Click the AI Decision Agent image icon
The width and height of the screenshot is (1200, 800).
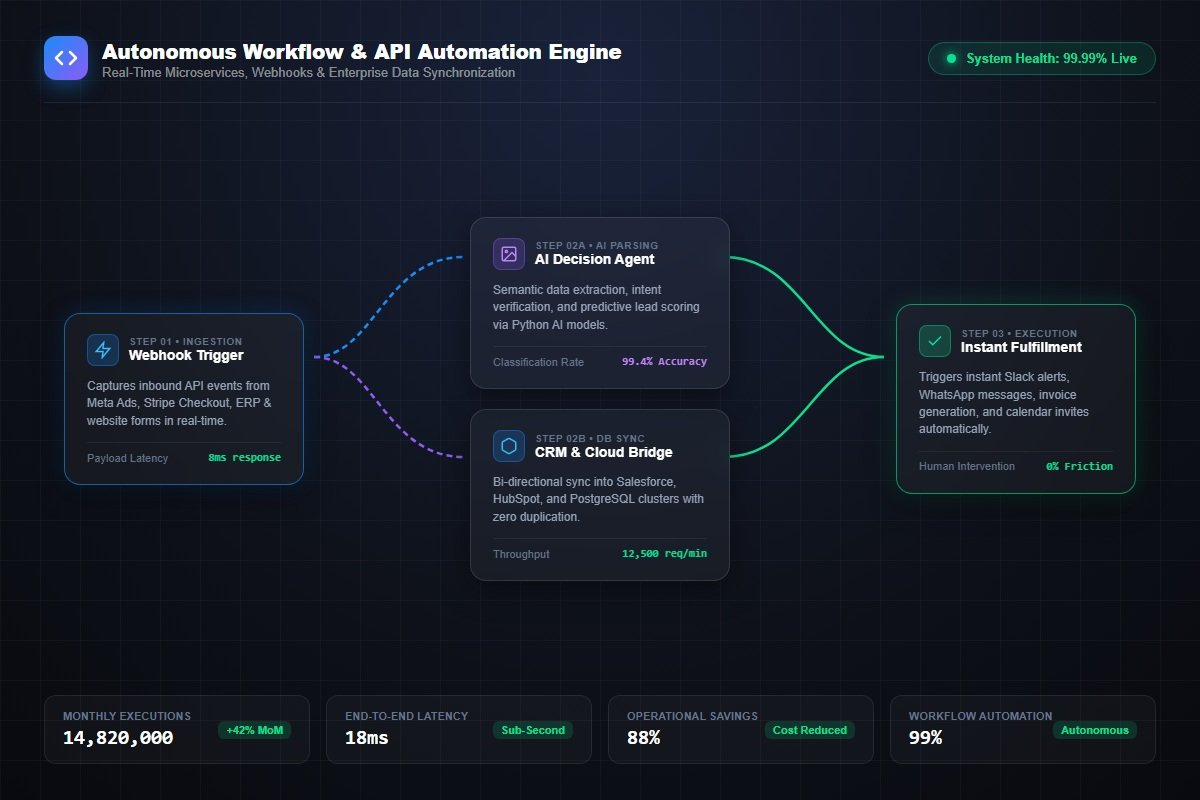click(509, 253)
